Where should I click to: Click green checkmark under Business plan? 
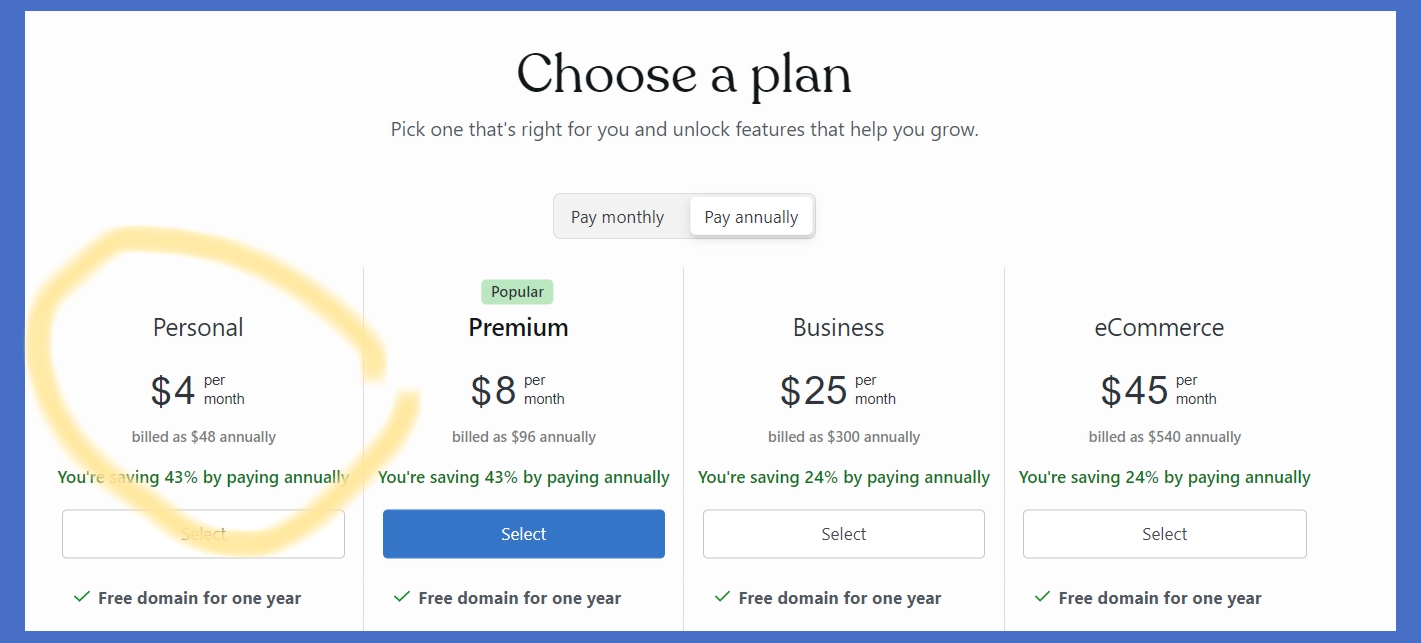[722, 597]
